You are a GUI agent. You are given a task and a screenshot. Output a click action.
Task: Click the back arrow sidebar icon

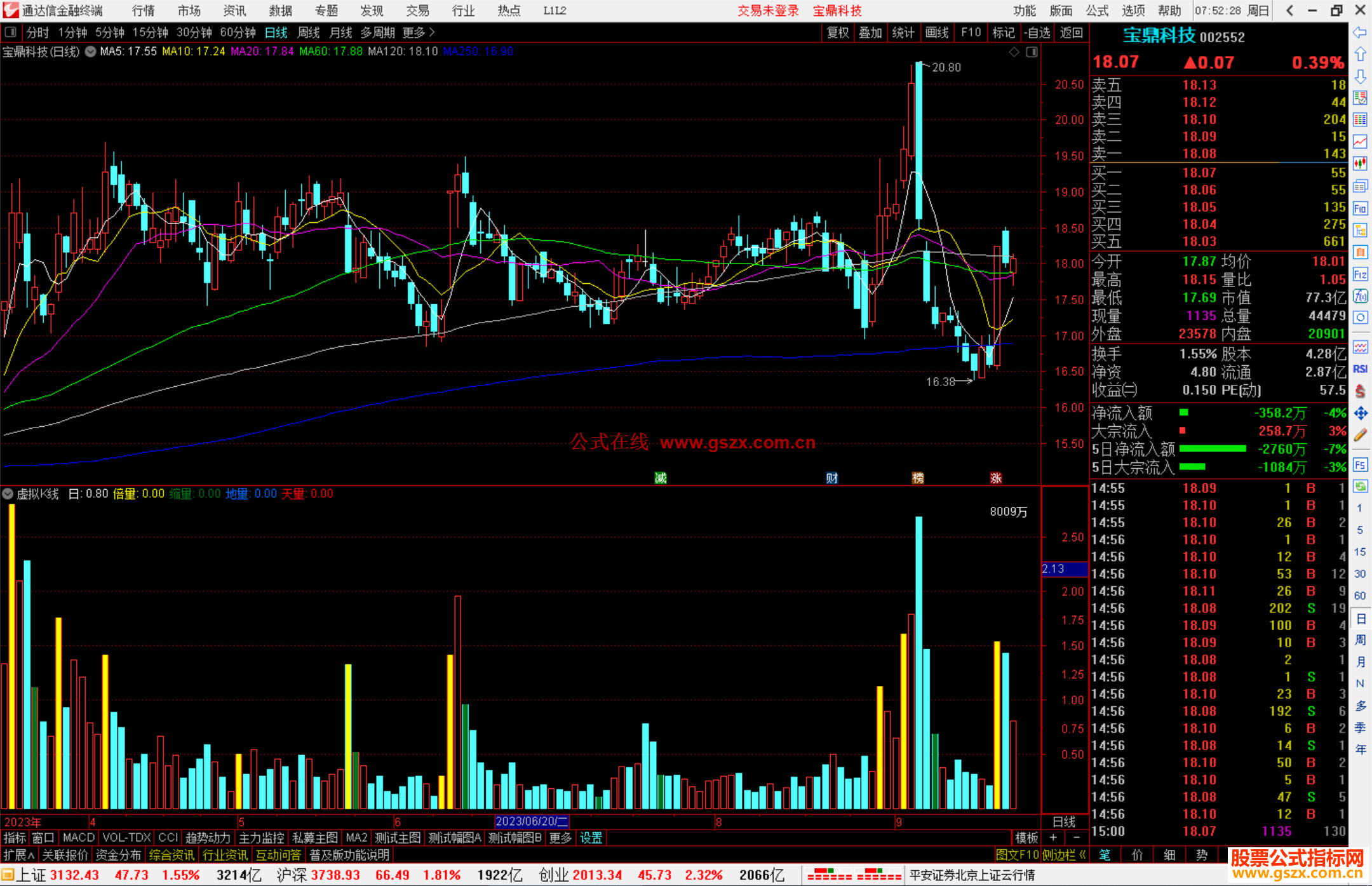(x=1360, y=32)
